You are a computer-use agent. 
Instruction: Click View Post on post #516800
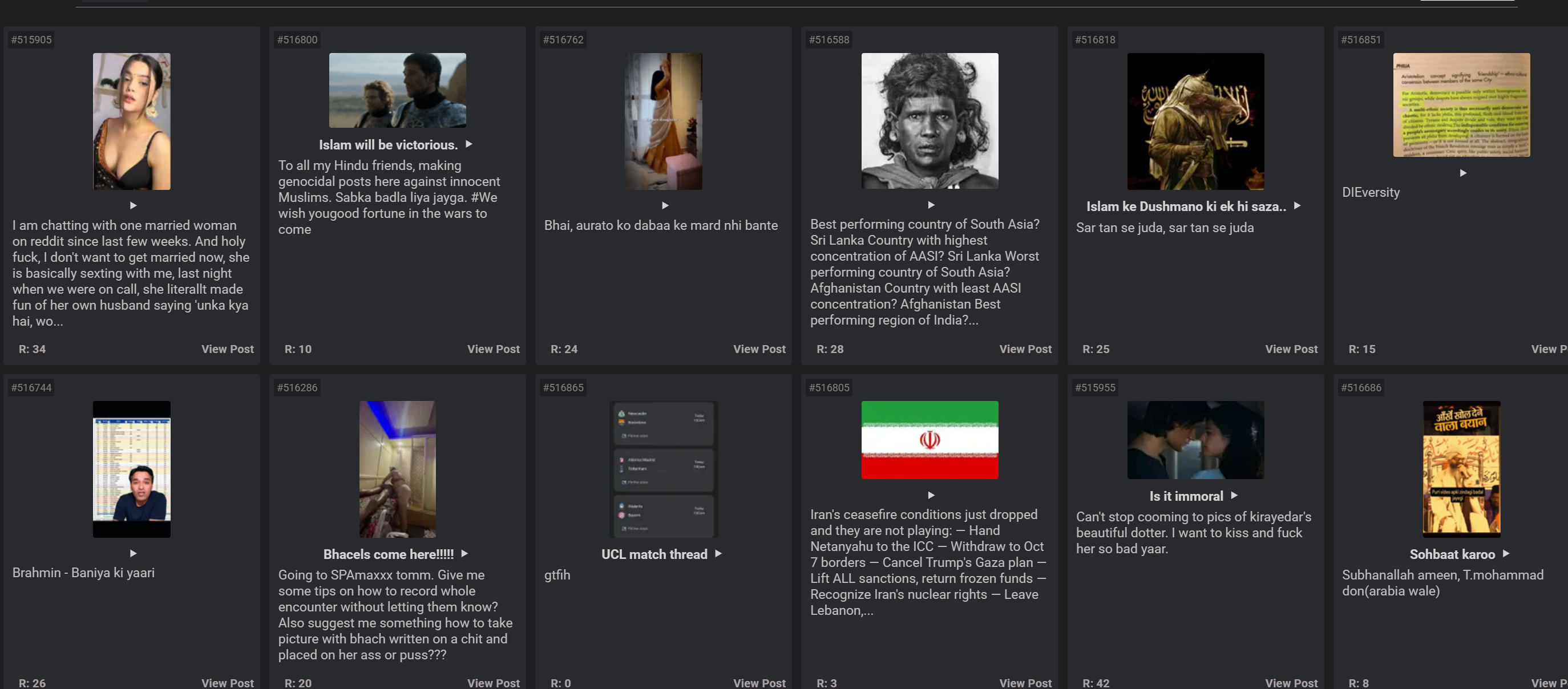pyautogui.click(x=493, y=348)
